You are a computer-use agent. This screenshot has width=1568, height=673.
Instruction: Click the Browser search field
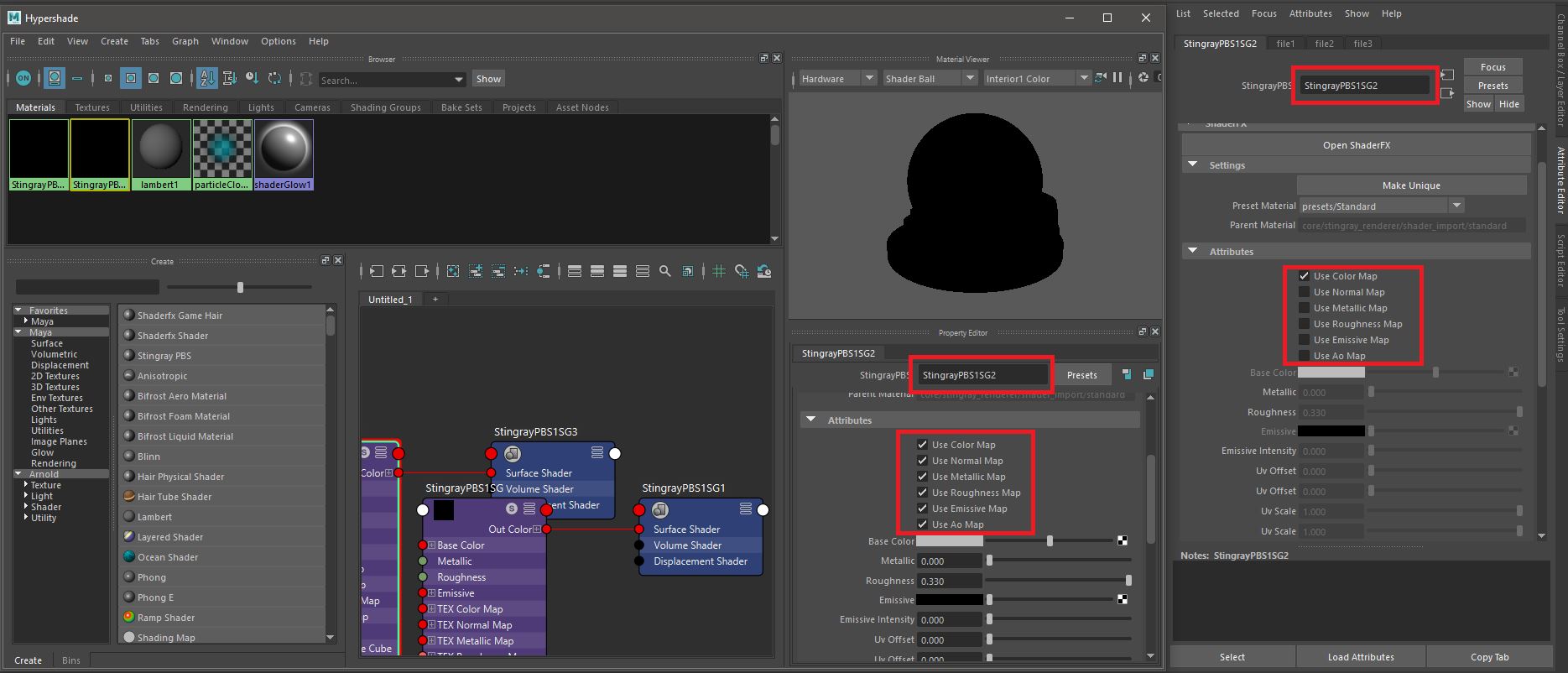click(384, 80)
